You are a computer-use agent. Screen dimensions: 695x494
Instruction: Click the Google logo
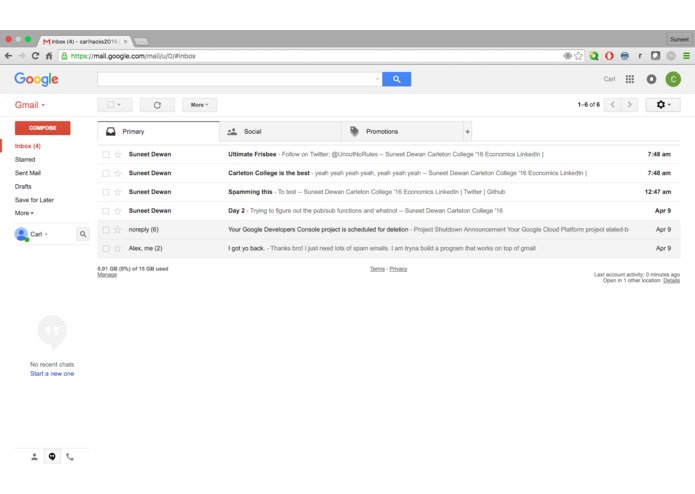[x=36, y=79]
